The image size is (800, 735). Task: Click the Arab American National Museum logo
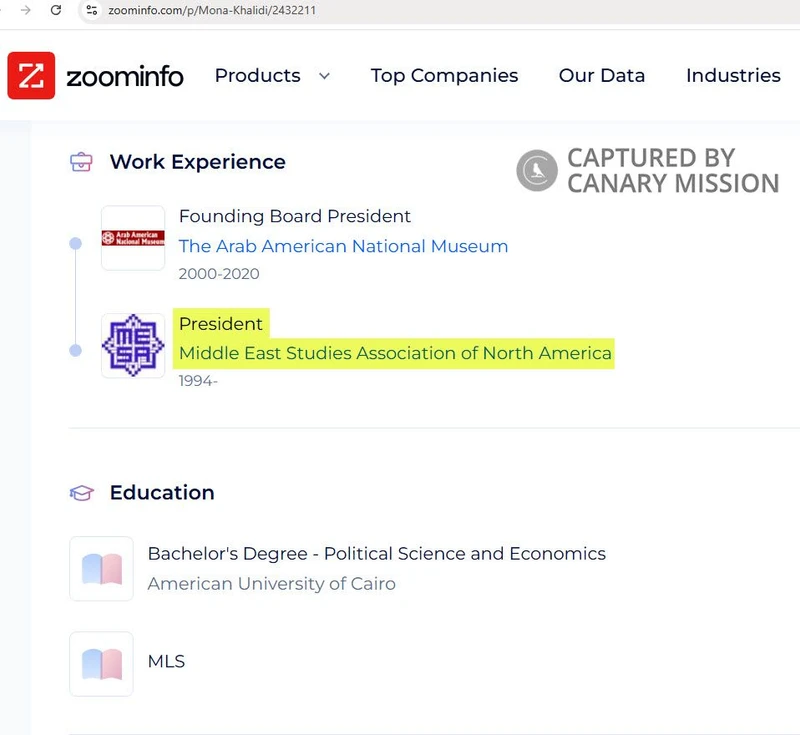[133, 238]
